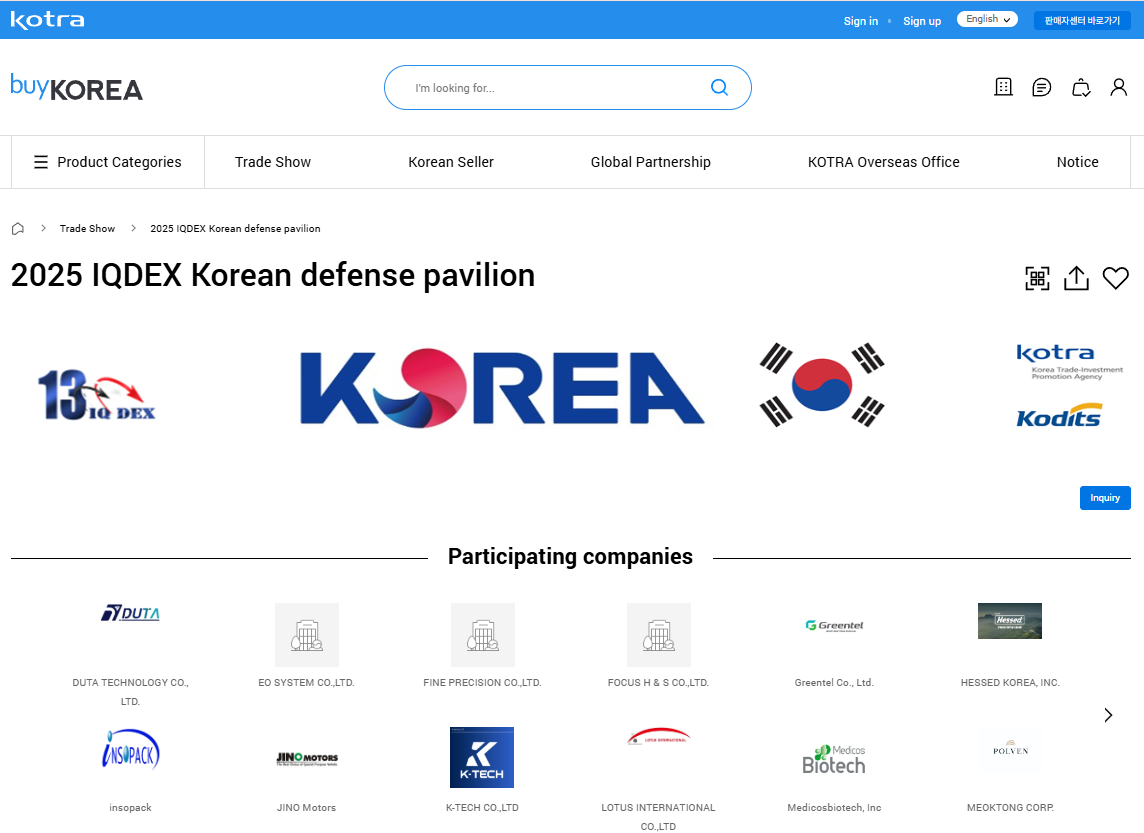Open the user profile icon
1144x833 pixels.
tap(1118, 88)
